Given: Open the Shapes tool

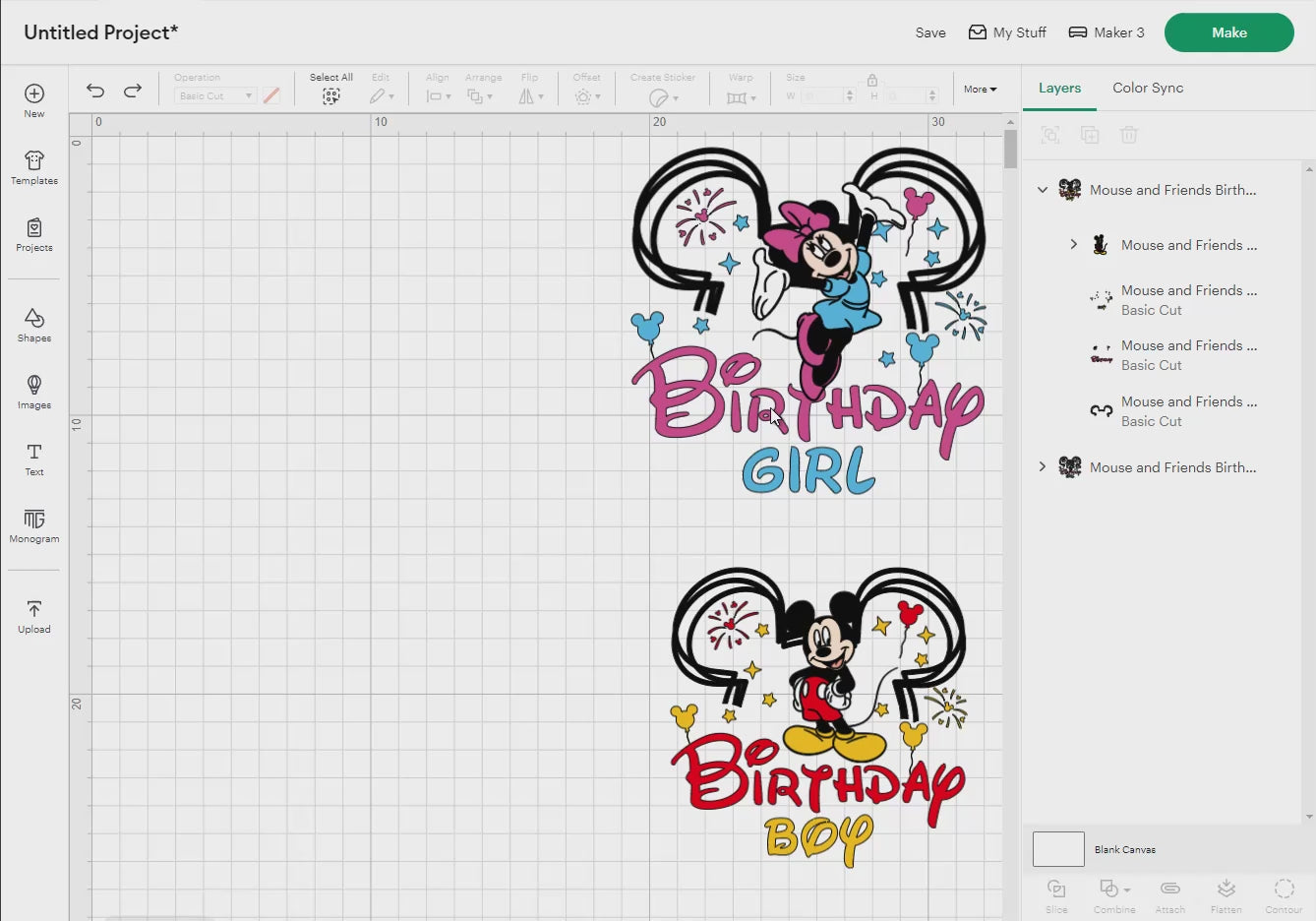Looking at the screenshot, I should 34,325.
